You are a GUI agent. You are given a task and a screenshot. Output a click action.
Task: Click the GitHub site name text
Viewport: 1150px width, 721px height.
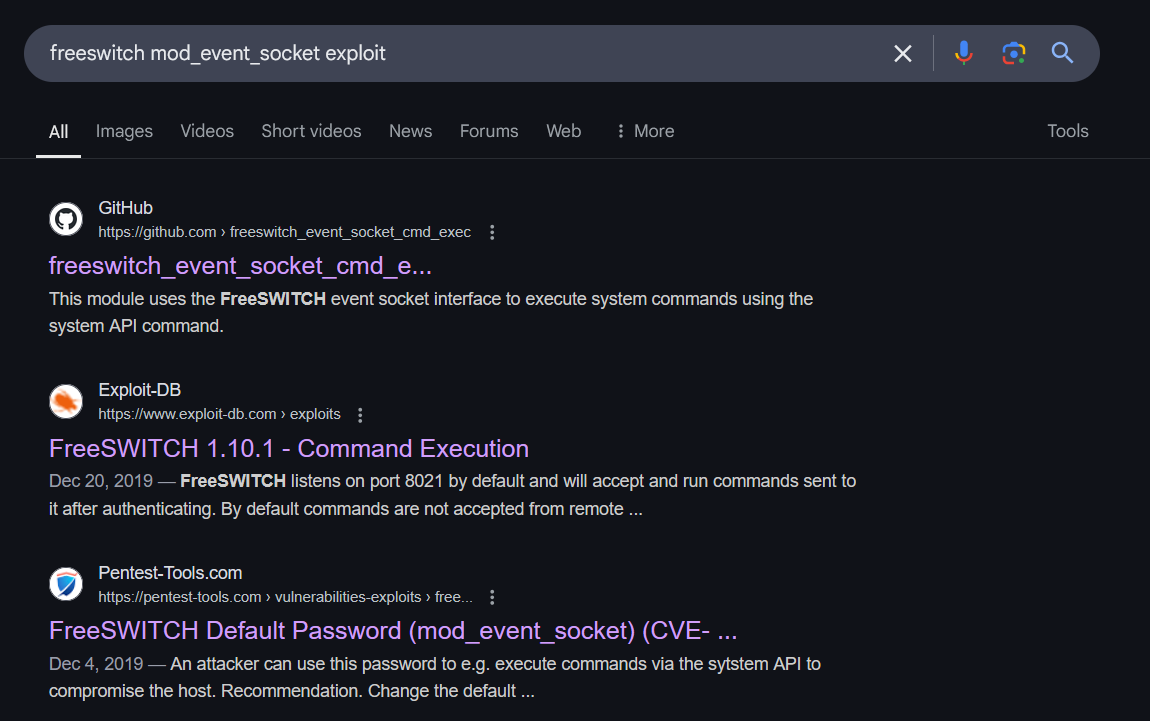pos(125,208)
